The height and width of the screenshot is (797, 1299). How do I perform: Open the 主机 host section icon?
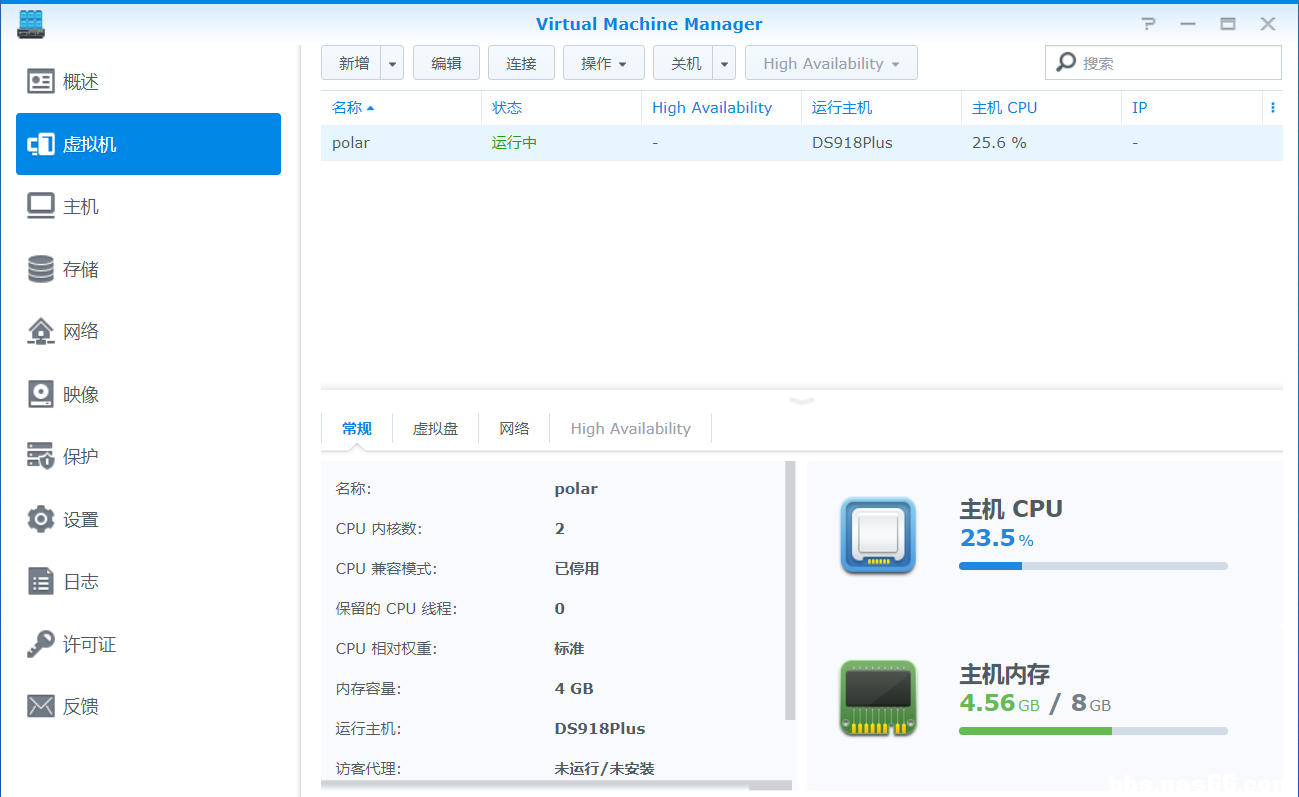41,207
